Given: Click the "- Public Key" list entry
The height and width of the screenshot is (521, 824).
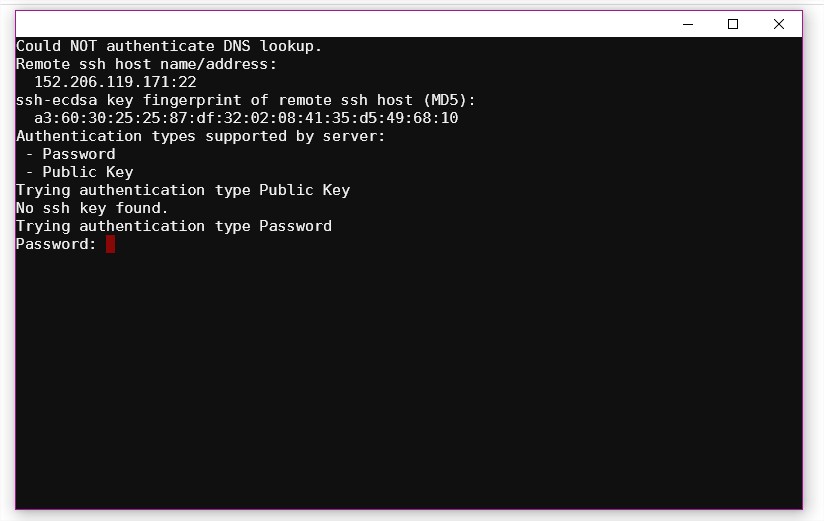Looking at the screenshot, I should coord(79,172).
